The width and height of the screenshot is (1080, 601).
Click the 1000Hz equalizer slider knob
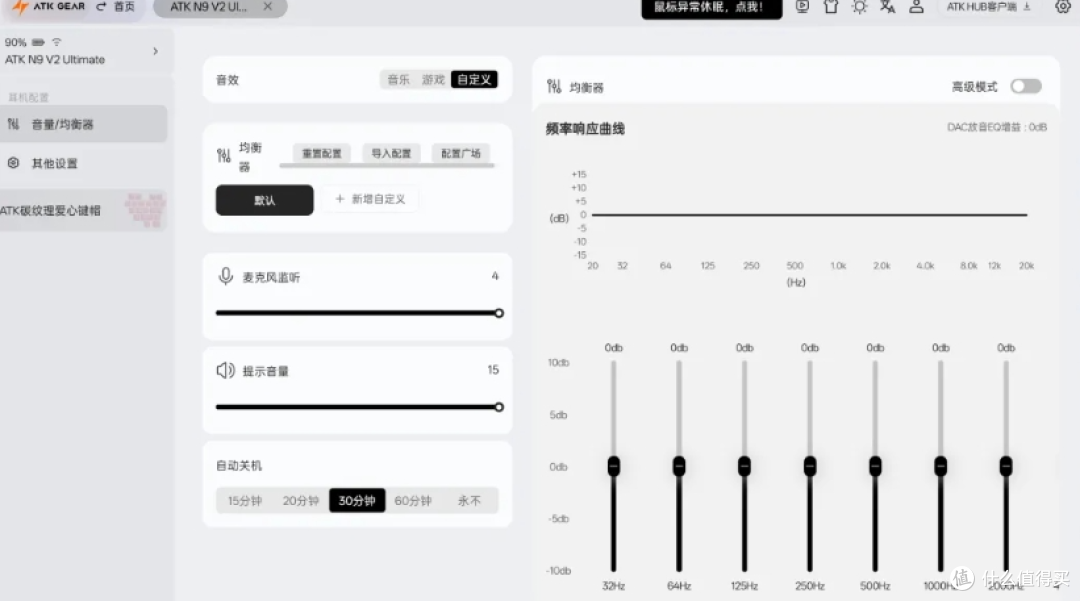pos(940,466)
